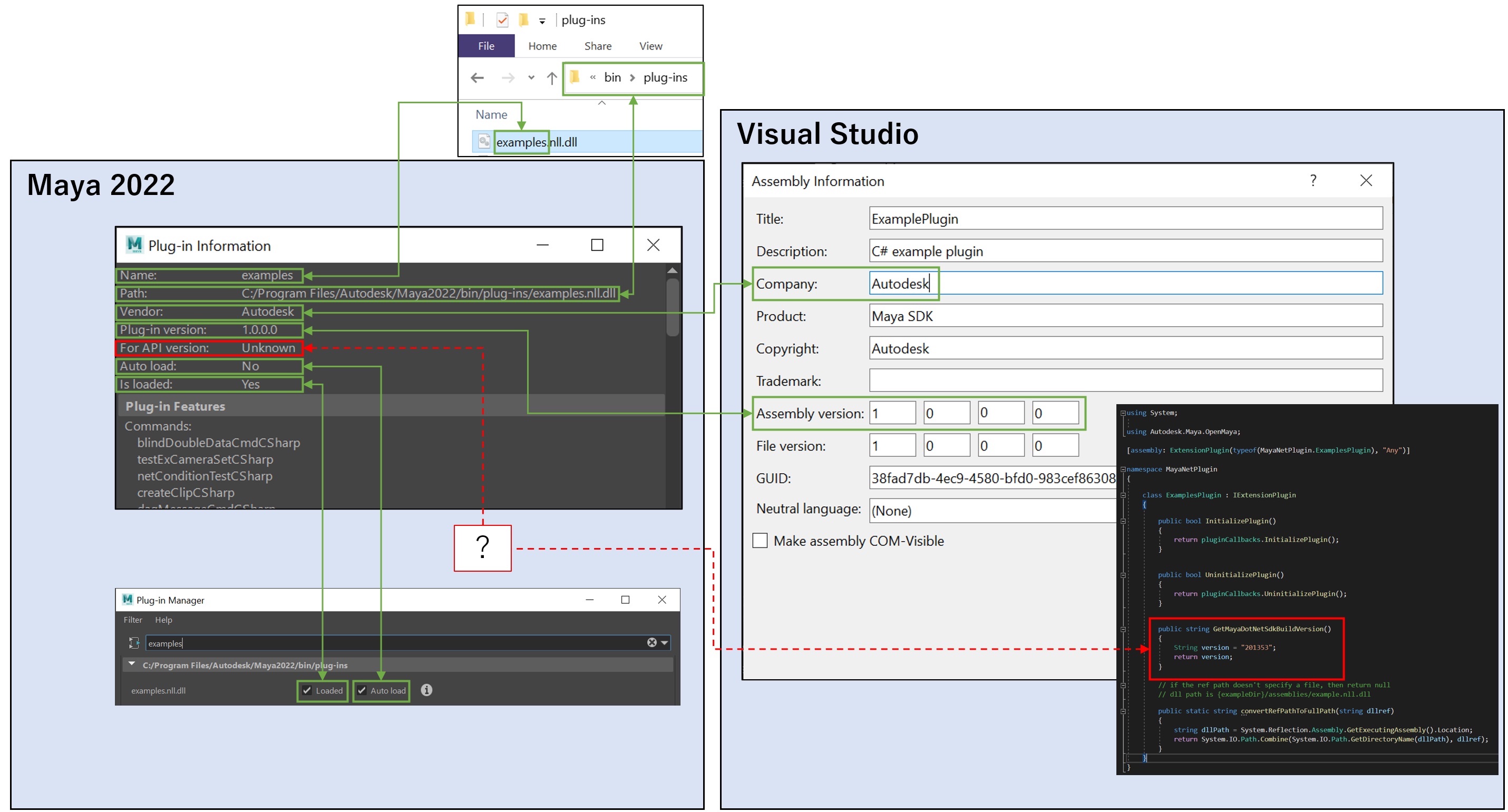Collapse the Maya2022 plug-ins path section

131,665
